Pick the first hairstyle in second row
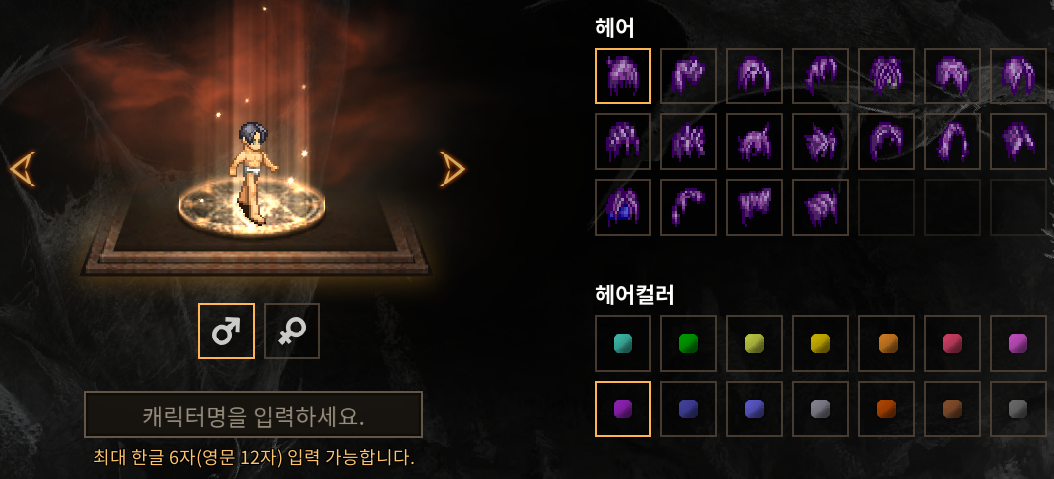The height and width of the screenshot is (479, 1054). [622, 141]
